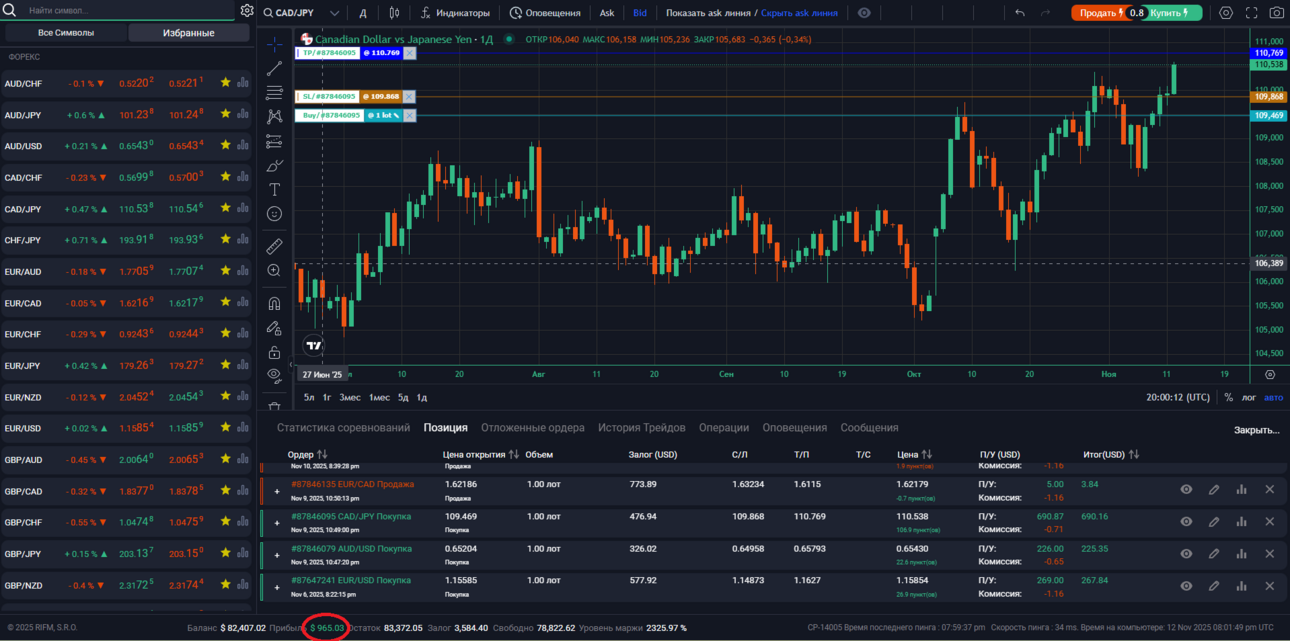
Task: Close the AUD/USD position with X
Action: tap(1270, 554)
